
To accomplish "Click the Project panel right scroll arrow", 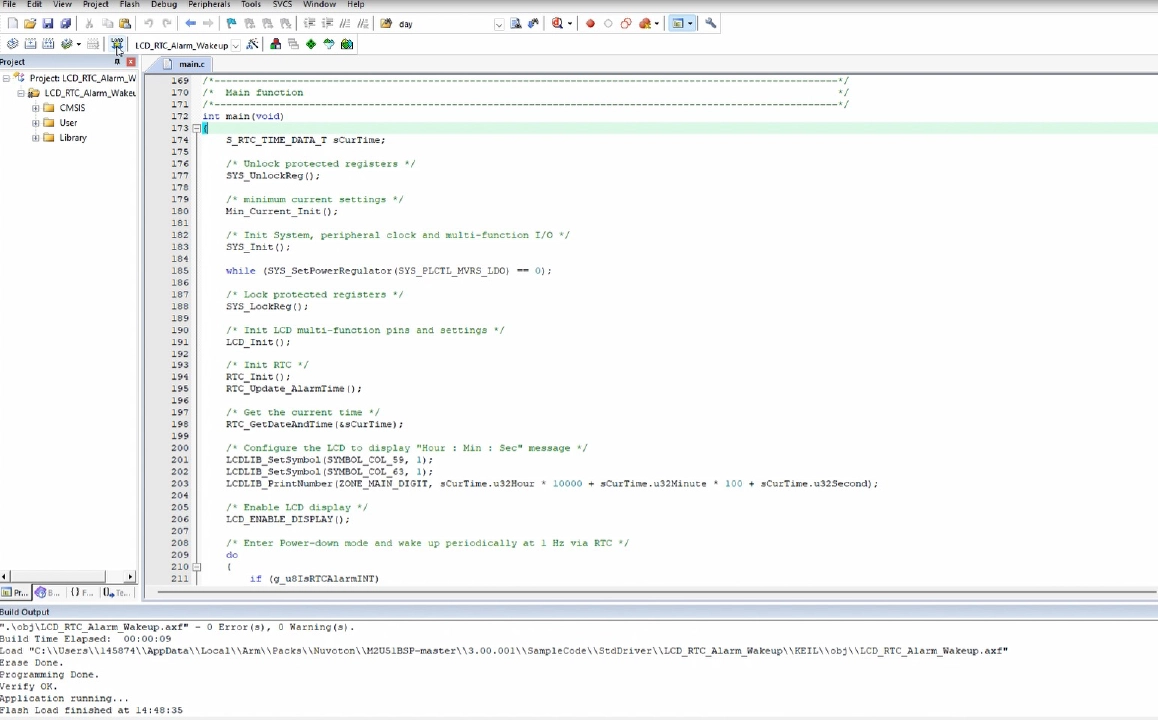I will point(131,576).
